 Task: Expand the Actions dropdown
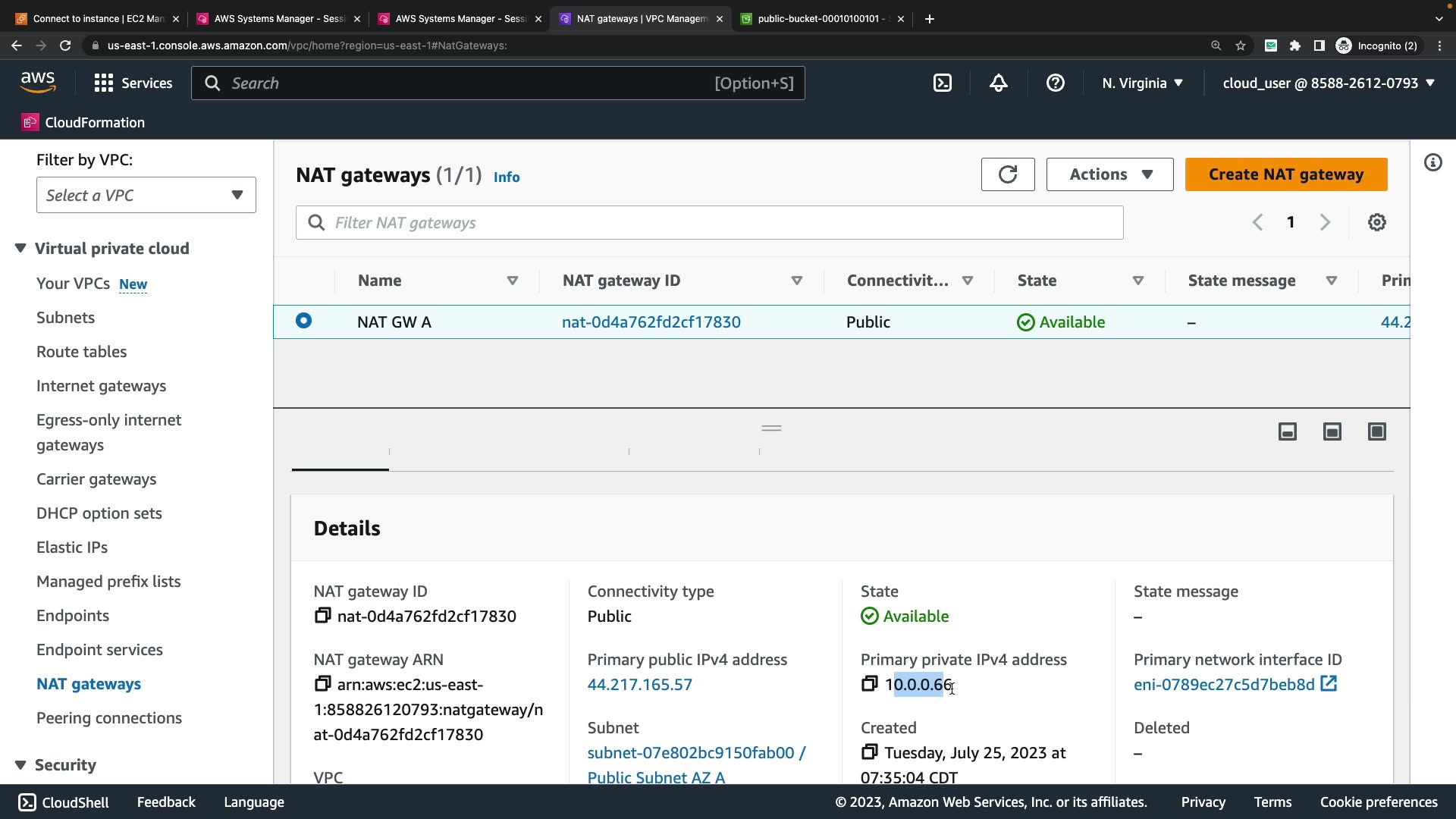coord(1109,174)
